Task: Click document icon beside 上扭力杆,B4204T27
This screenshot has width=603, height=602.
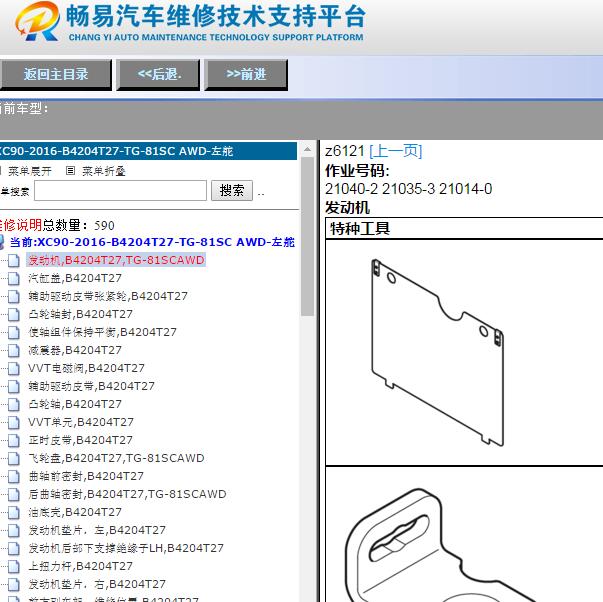Action: 14,567
